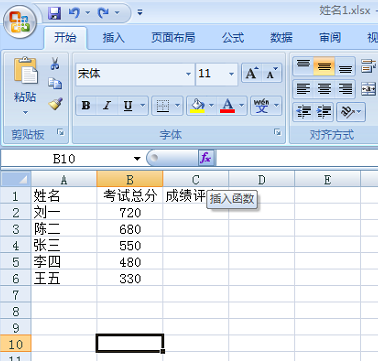Screen dimensions: 378x361
Task: Open the Office button menu
Action: click(x=20, y=22)
